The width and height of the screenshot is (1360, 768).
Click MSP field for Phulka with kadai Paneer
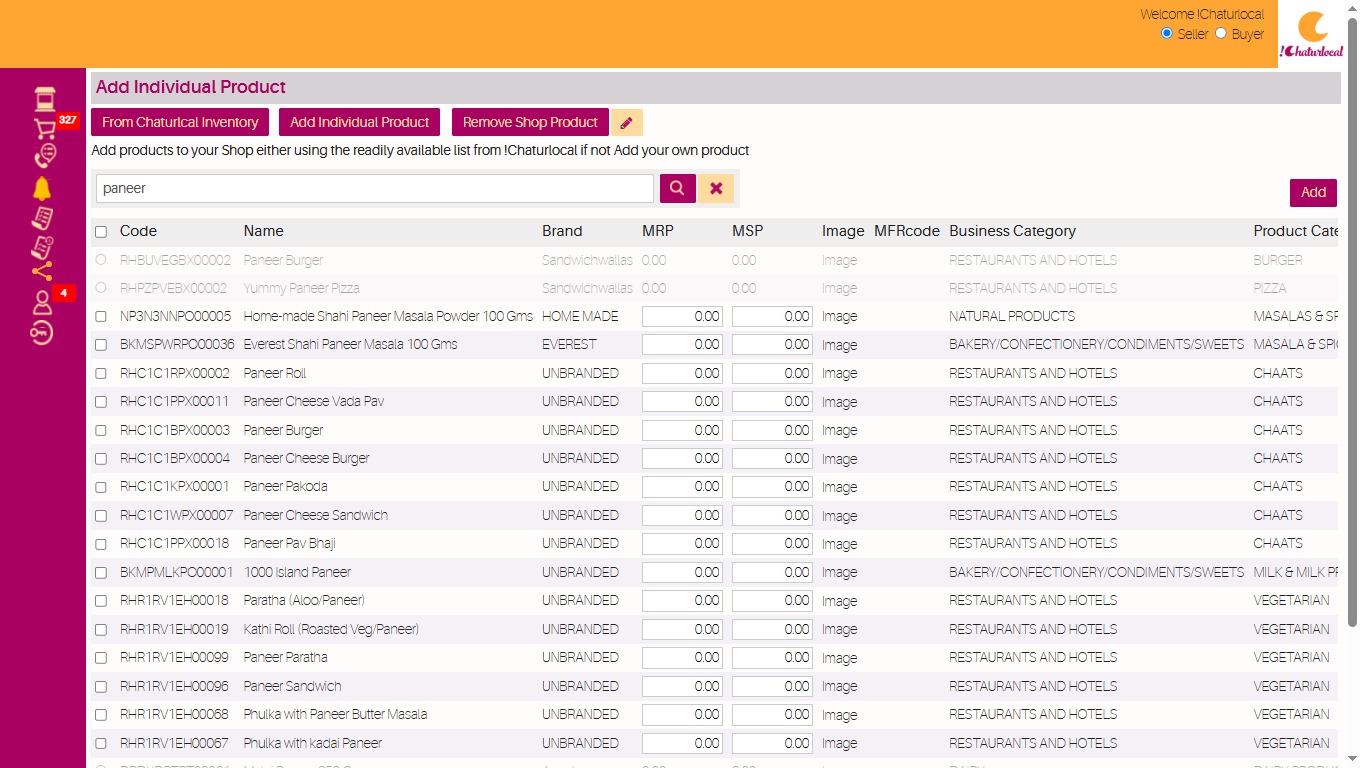click(x=772, y=743)
